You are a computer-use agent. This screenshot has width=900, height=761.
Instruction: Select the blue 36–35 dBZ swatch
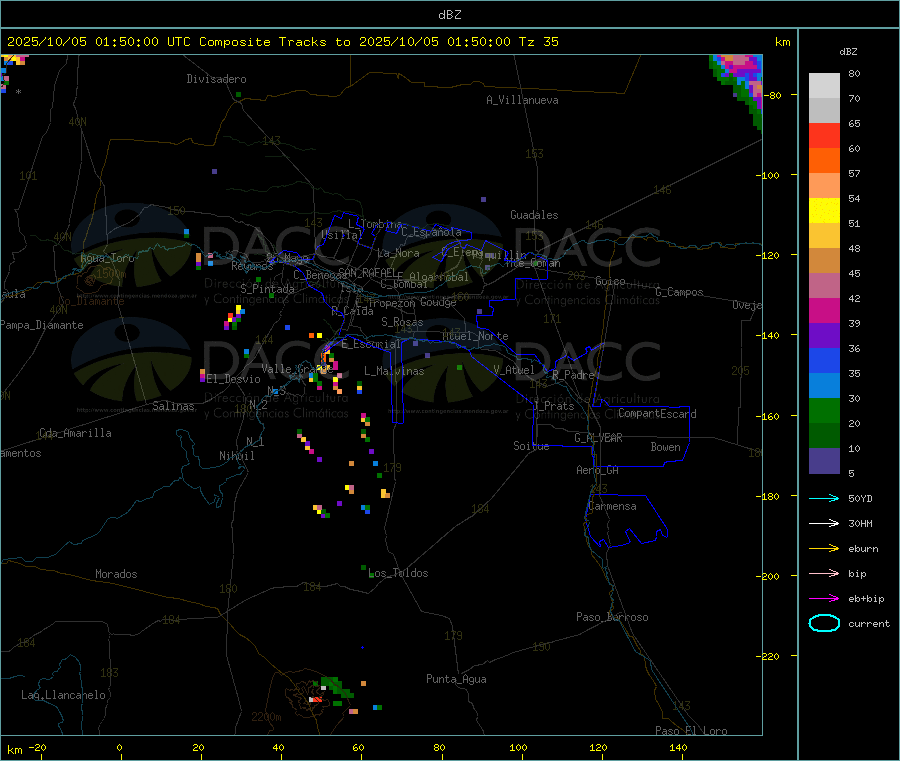pos(824,360)
